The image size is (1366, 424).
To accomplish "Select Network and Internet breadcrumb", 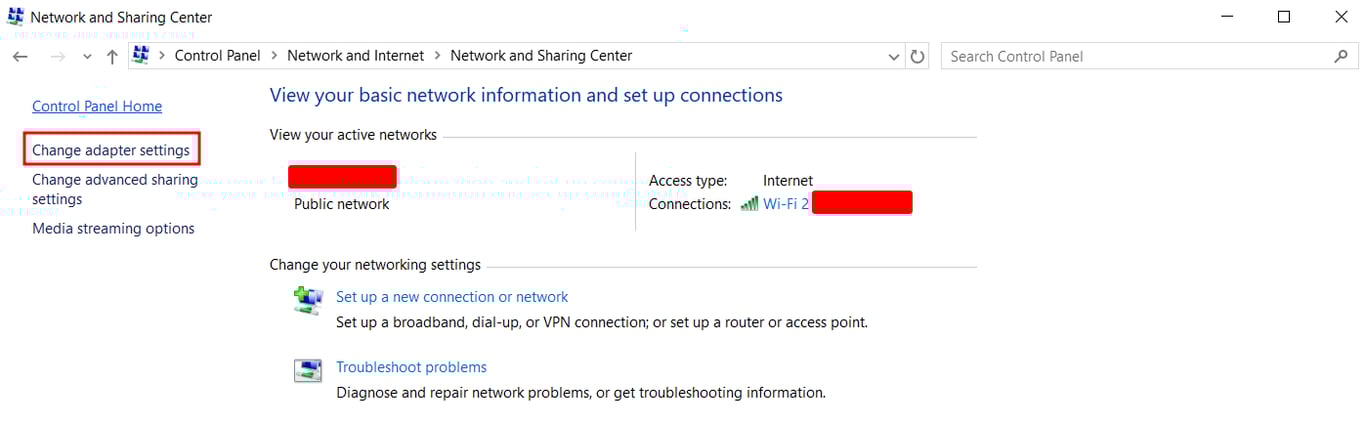I will pyautogui.click(x=355, y=56).
